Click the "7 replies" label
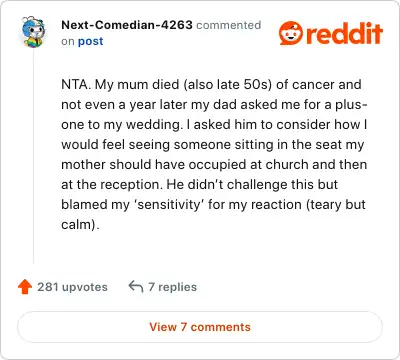400x360 pixels. pyautogui.click(x=173, y=287)
